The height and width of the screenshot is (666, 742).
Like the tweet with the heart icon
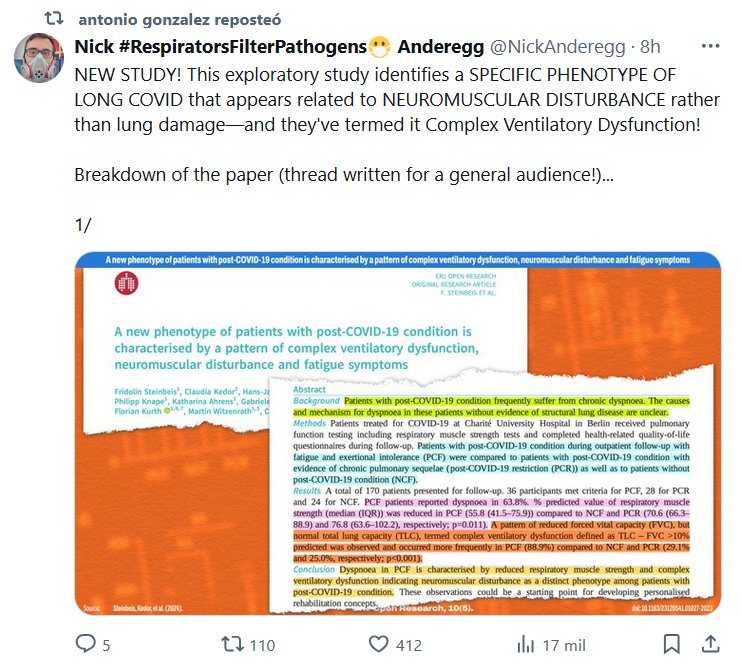coord(379,644)
